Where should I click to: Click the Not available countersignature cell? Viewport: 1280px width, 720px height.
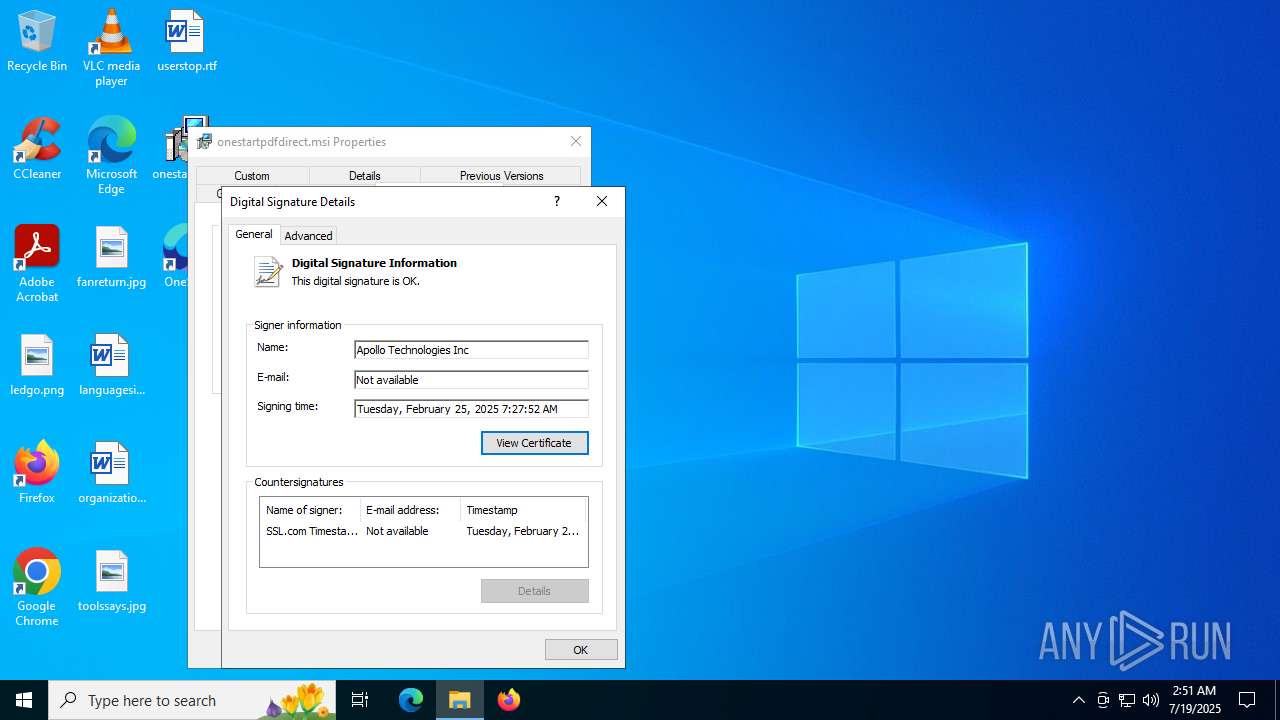pos(397,531)
